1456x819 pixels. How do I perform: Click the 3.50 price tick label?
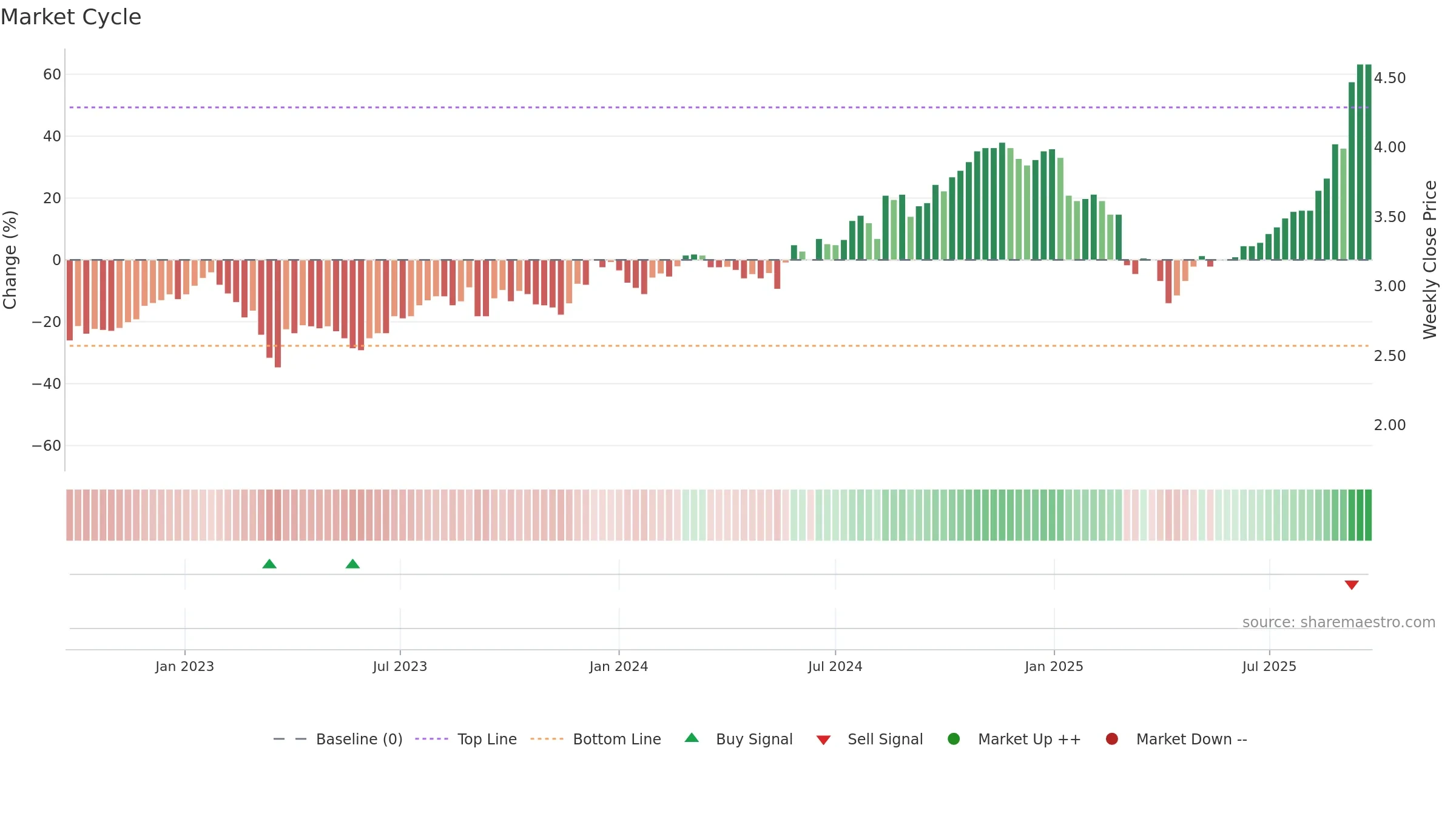1390,217
